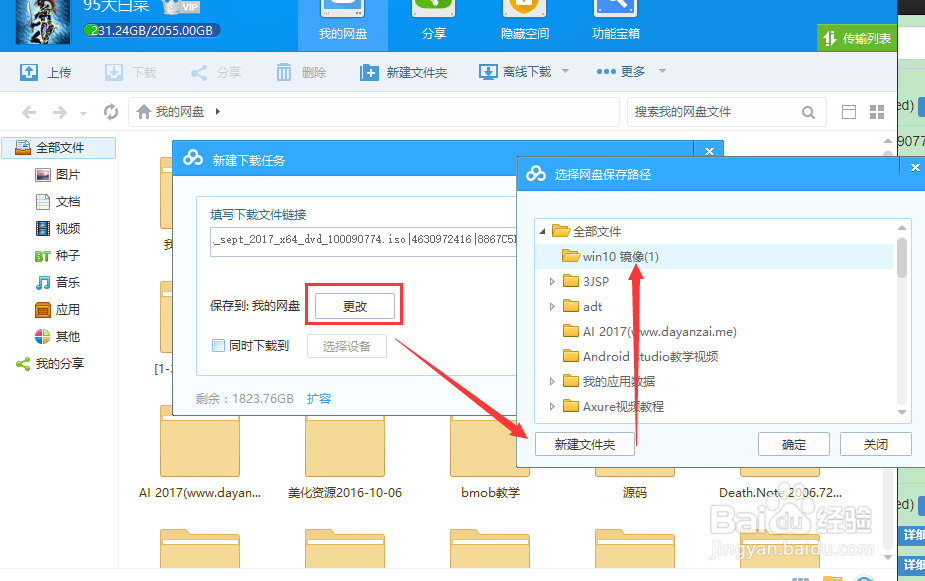Click the new folder (新建文件夹) toolbar icon
The image size is (925, 581).
coord(369,73)
